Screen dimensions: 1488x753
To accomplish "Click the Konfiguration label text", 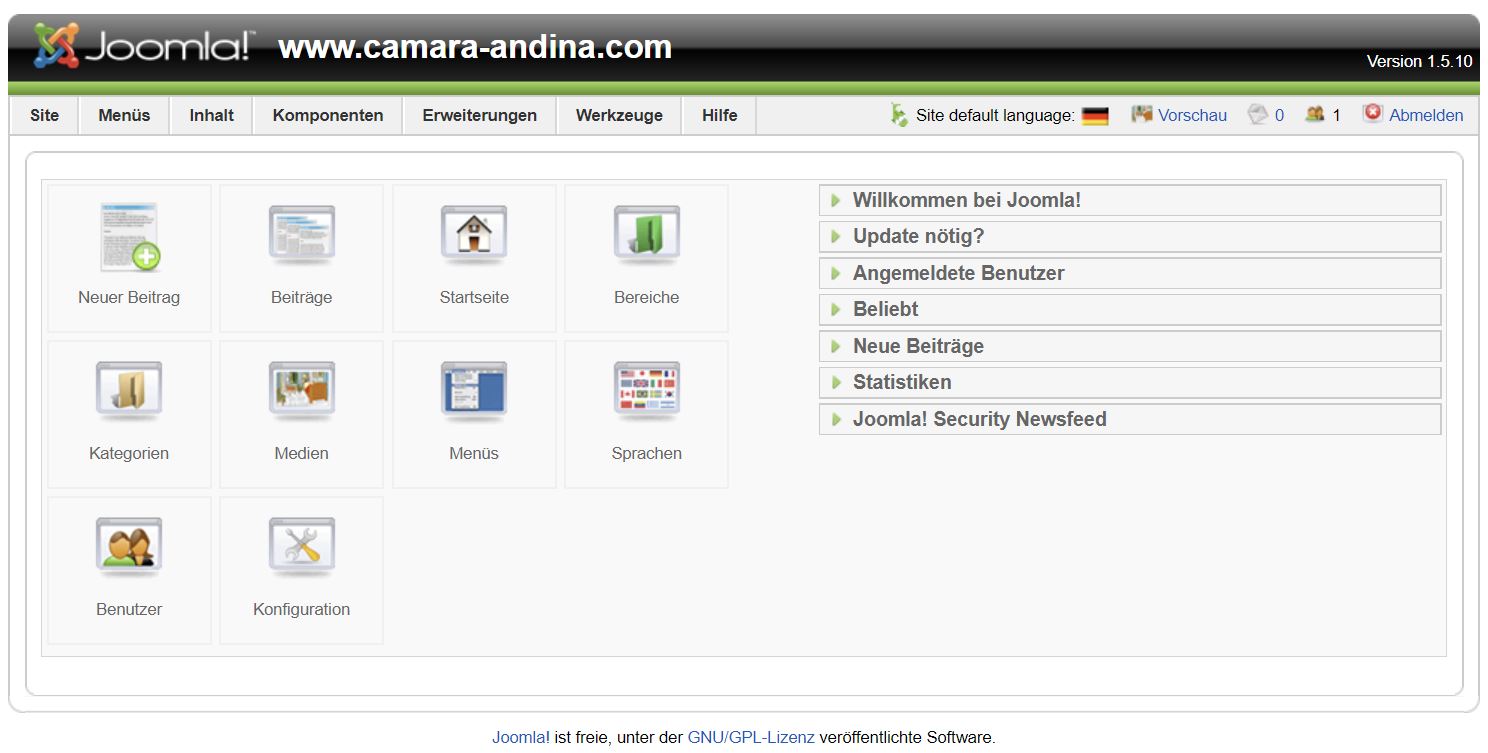I will point(301,609).
